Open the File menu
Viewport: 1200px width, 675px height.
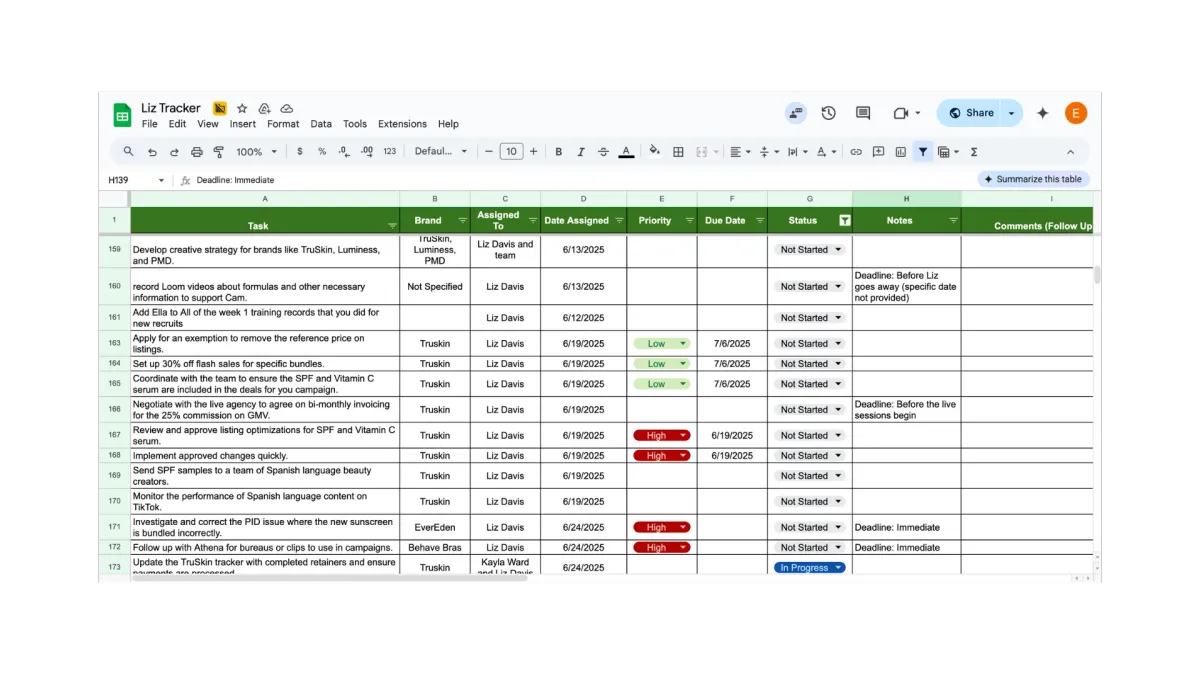pos(149,124)
